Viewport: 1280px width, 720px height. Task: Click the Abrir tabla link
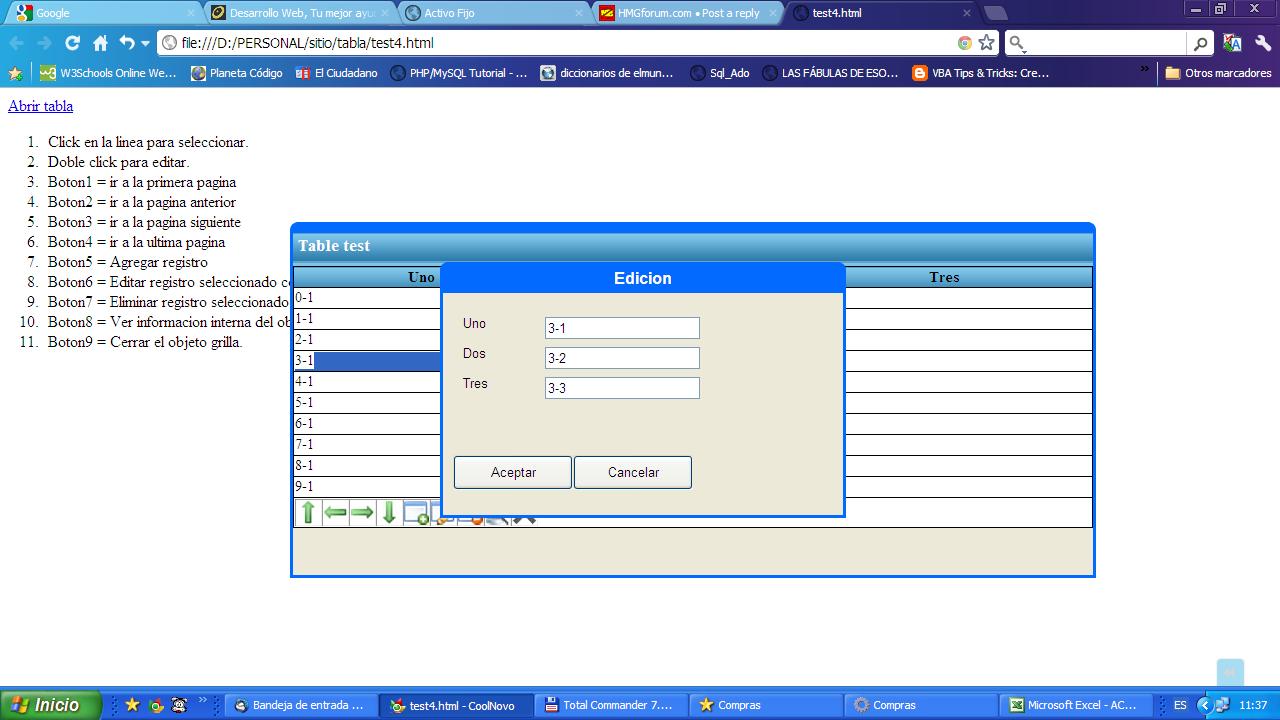click(x=40, y=106)
